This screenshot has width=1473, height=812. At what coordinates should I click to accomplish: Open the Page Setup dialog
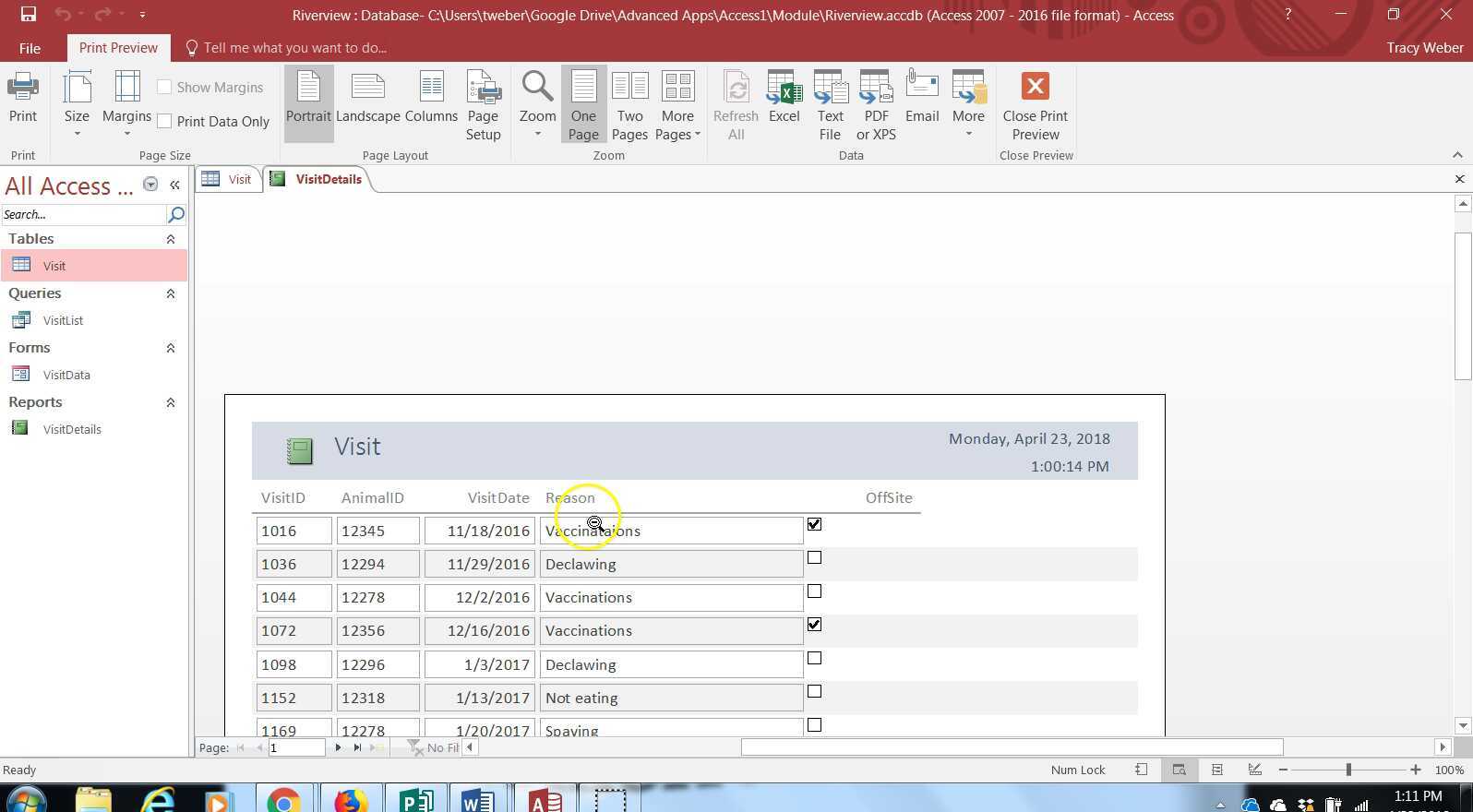pyautogui.click(x=483, y=105)
